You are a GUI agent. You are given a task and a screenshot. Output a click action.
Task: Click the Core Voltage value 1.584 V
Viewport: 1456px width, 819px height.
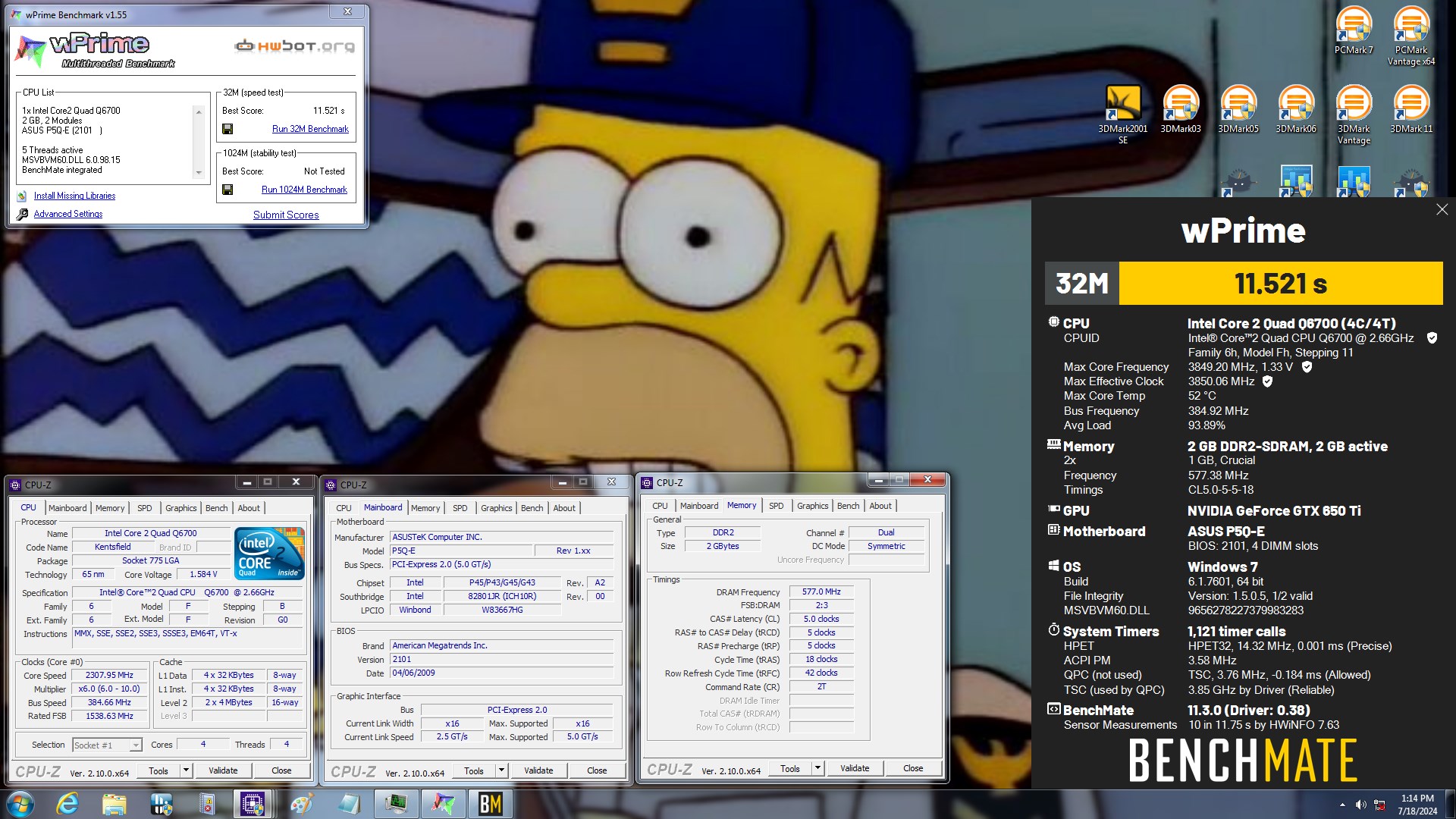click(x=203, y=575)
